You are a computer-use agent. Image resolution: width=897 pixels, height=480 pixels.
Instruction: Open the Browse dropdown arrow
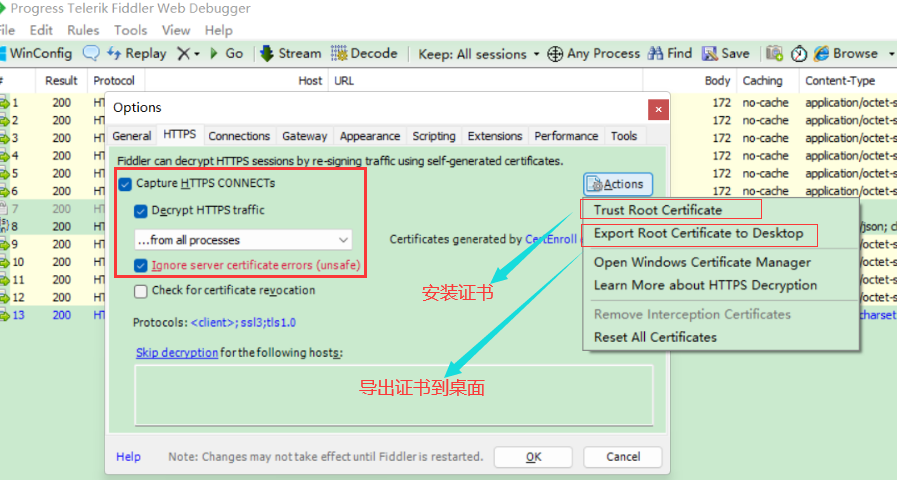click(x=891, y=54)
